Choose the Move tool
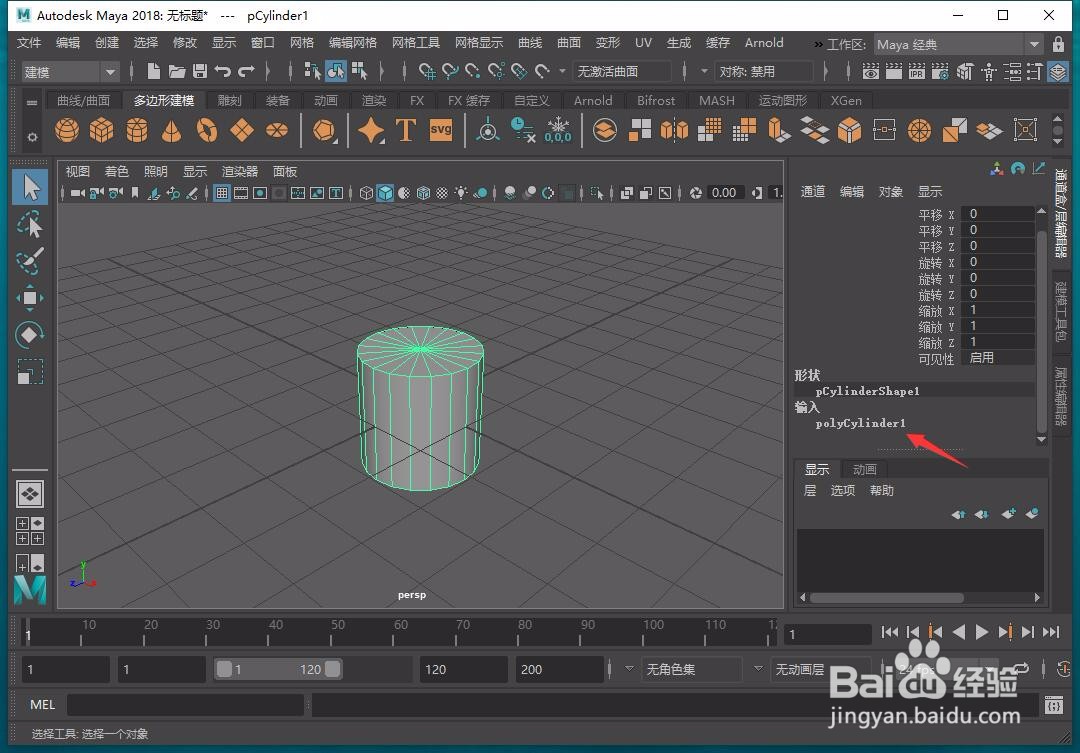The height and width of the screenshot is (753, 1080). 30,298
